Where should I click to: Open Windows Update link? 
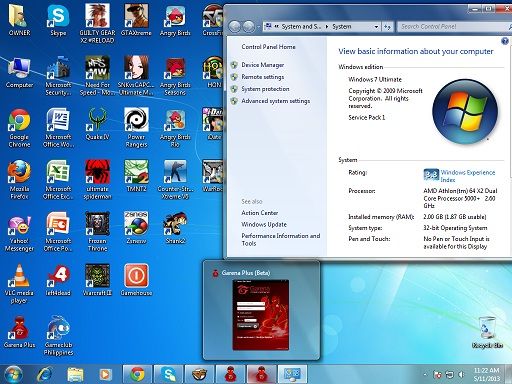(264, 224)
